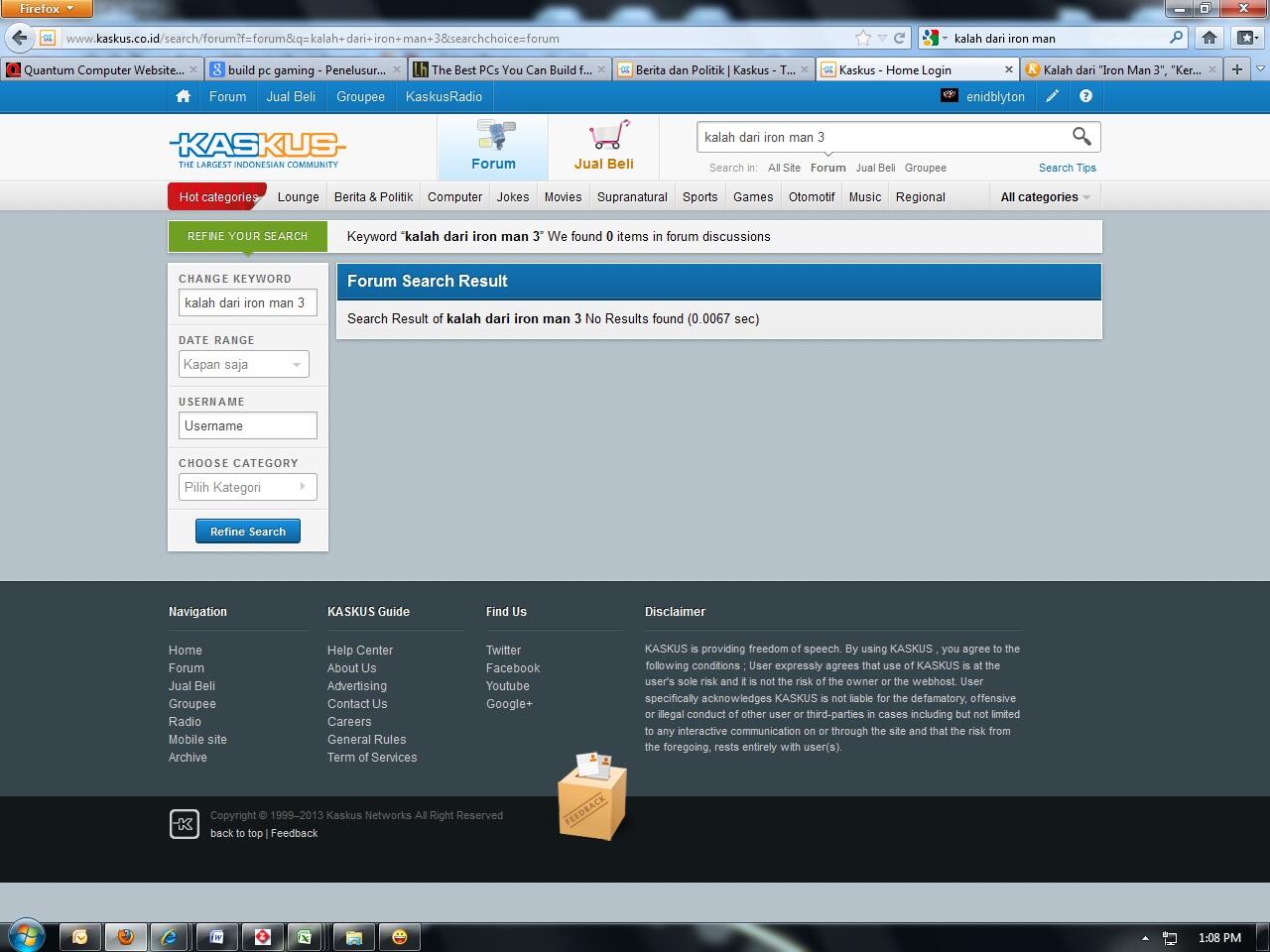Click the enidblyton username

tap(995, 96)
